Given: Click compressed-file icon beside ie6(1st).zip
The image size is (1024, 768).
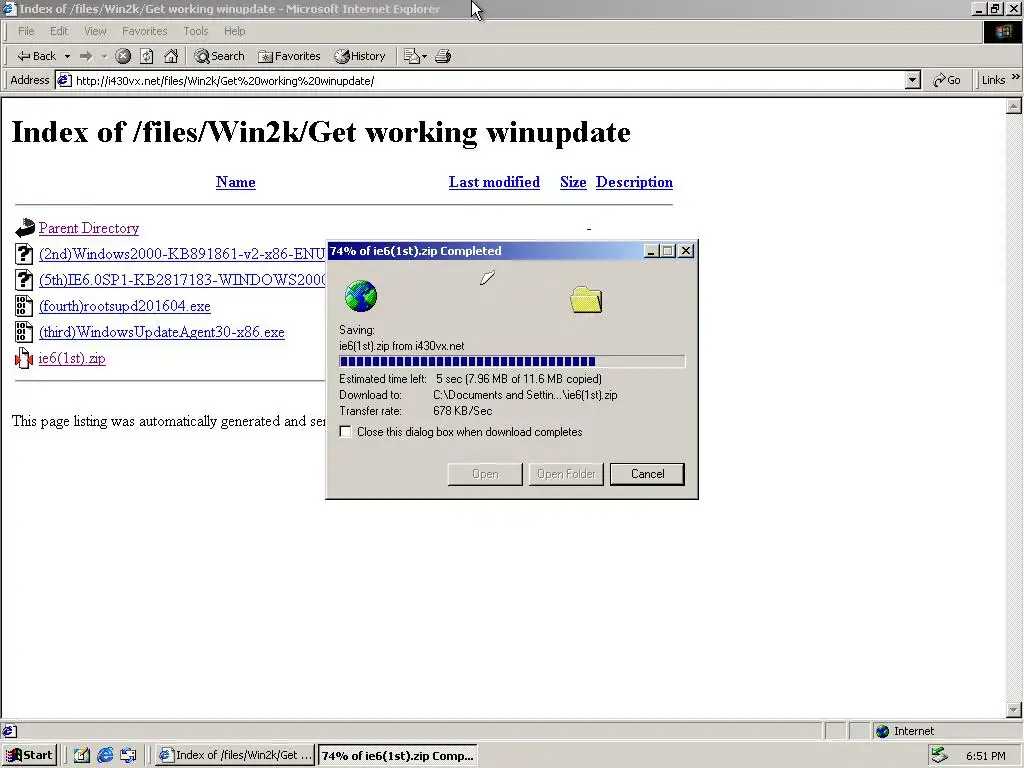Looking at the screenshot, I should point(24,359).
